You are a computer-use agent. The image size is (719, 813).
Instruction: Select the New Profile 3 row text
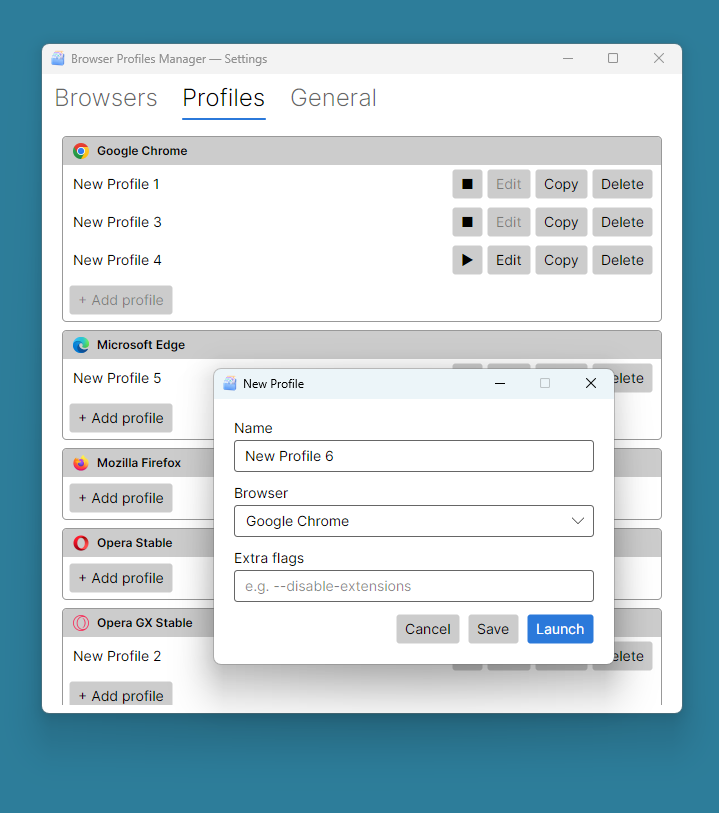coord(117,222)
